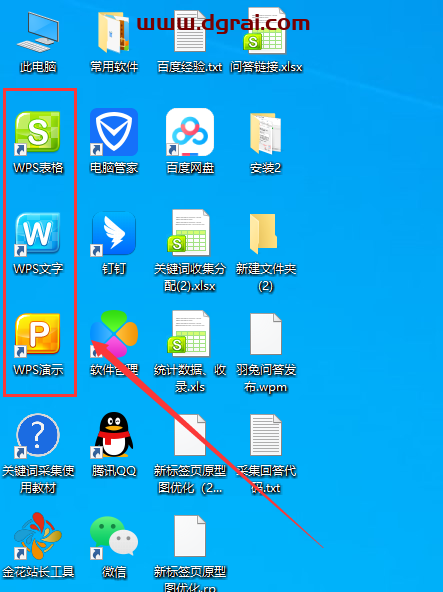Click the 此电脑 label text
The height and width of the screenshot is (592, 443).
click(x=38, y=68)
